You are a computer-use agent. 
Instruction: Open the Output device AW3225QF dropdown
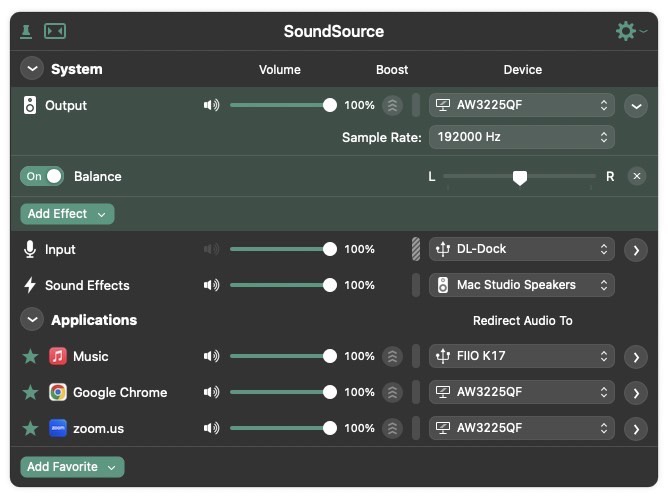521,105
